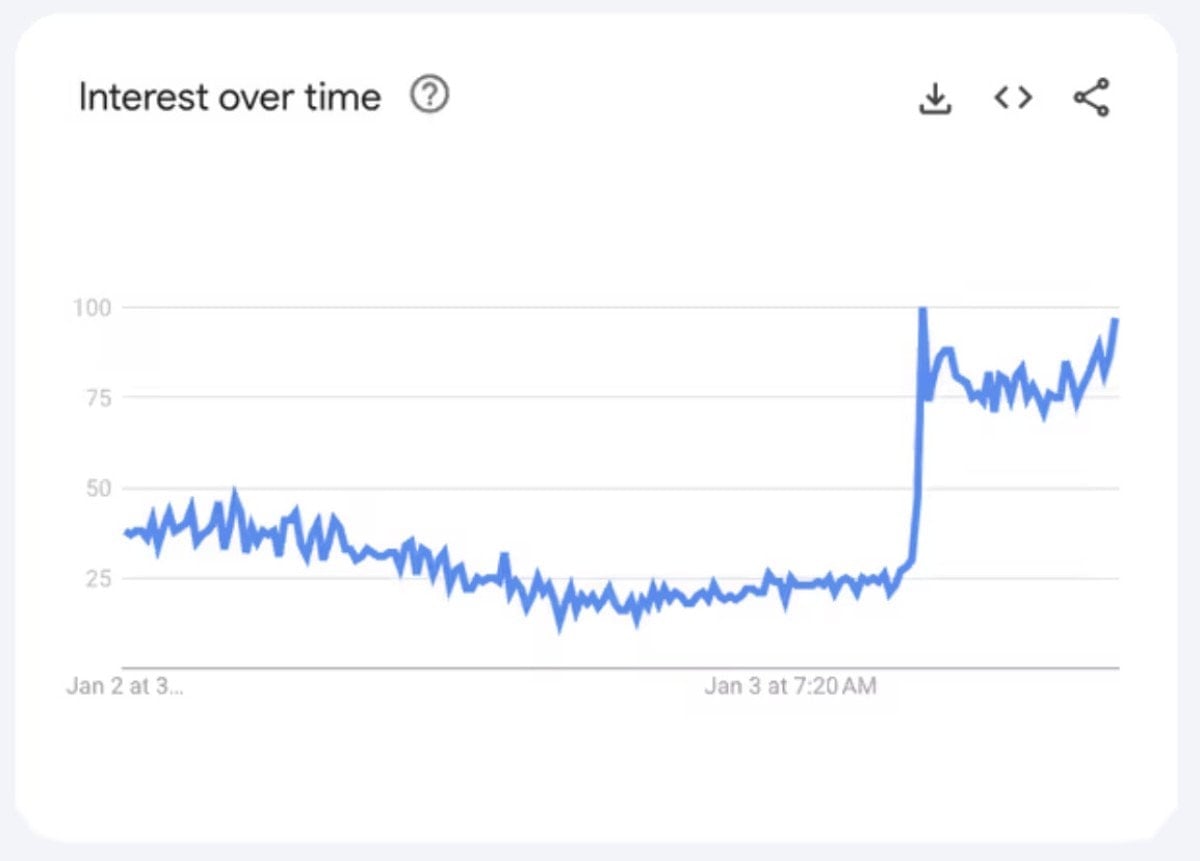
Task: Click the 100 y-axis label
Action: point(90,307)
